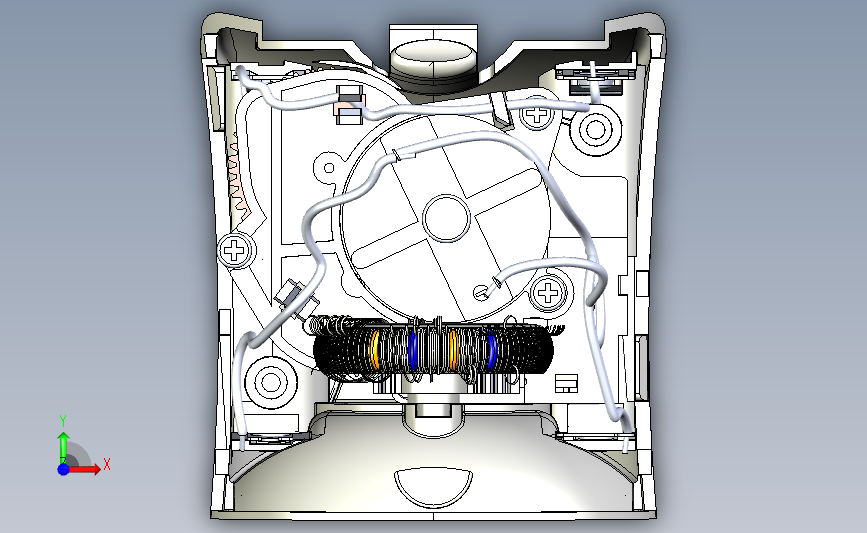Select the cylindrical knob at the housing top
The image size is (867, 533).
434,60
